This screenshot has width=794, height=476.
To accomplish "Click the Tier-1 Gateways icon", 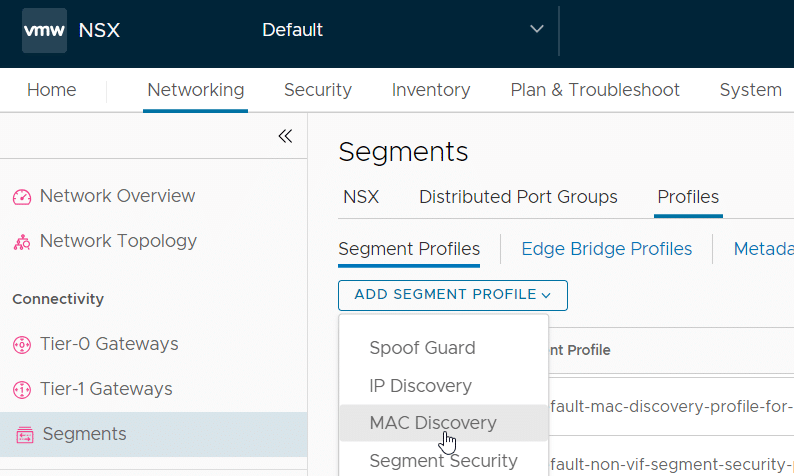I will pyautogui.click(x=22, y=390).
